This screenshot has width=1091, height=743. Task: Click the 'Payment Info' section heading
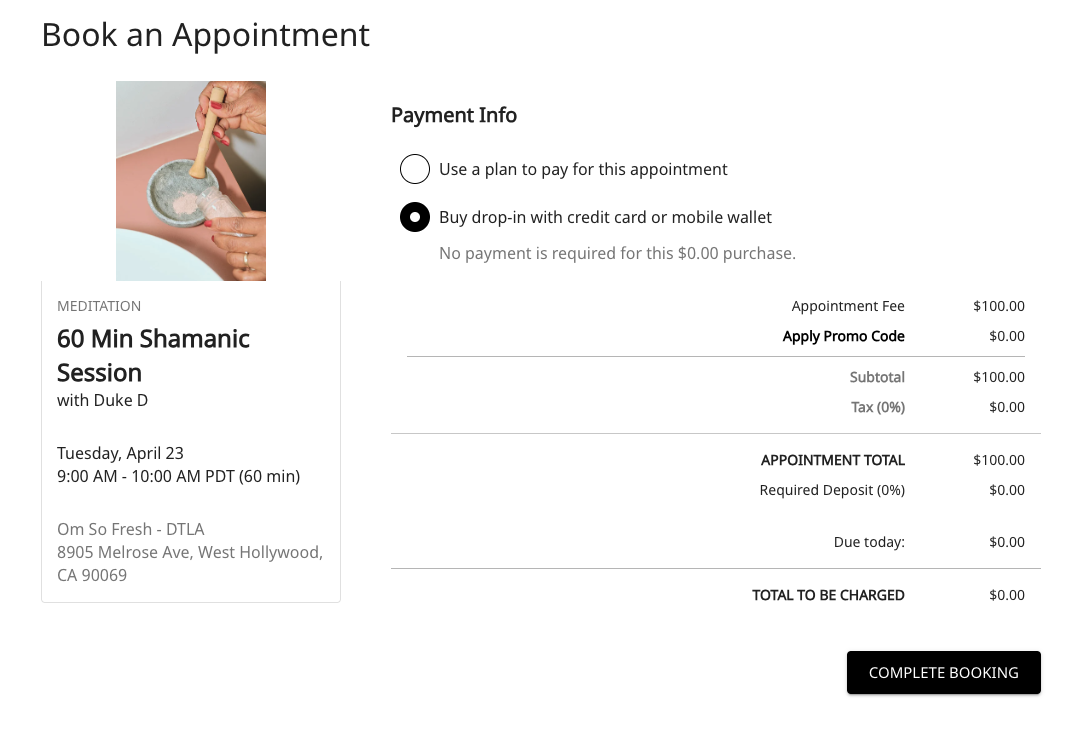(453, 115)
